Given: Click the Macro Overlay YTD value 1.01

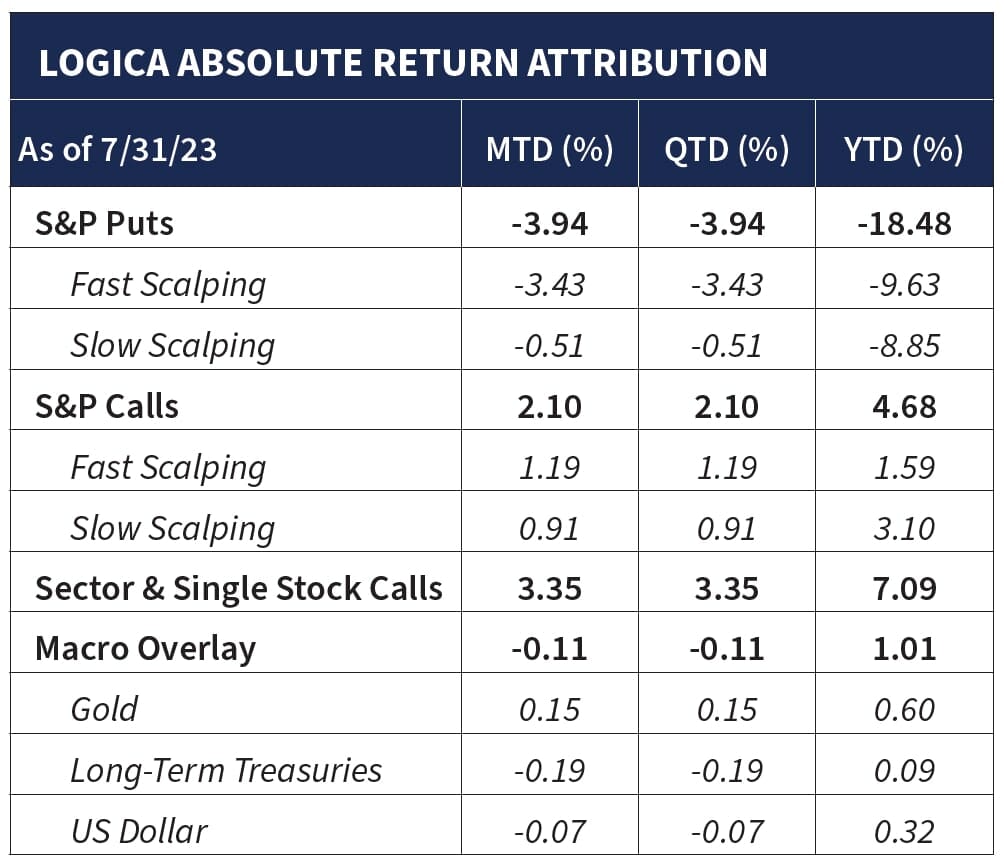Looking at the screenshot, I should (x=903, y=648).
